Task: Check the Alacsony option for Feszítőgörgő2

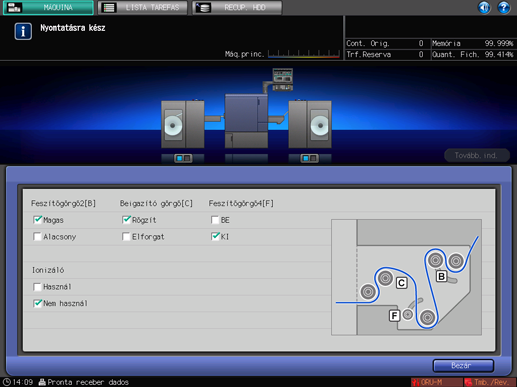Action: [37, 237]
